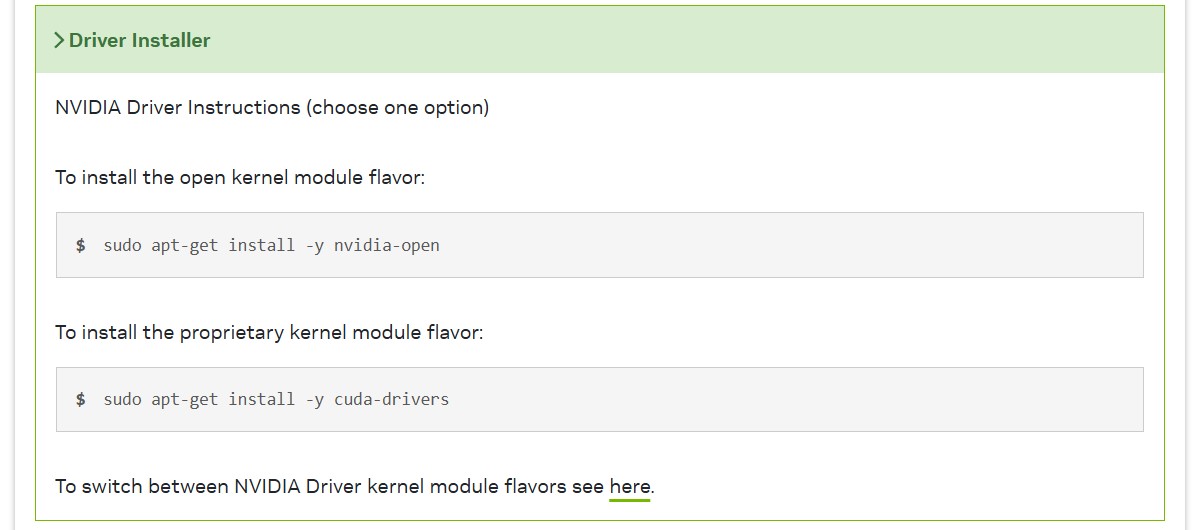
Task: Click the "NVIDIA Driver Instructions (choose one option)" text
Action: 272,108
